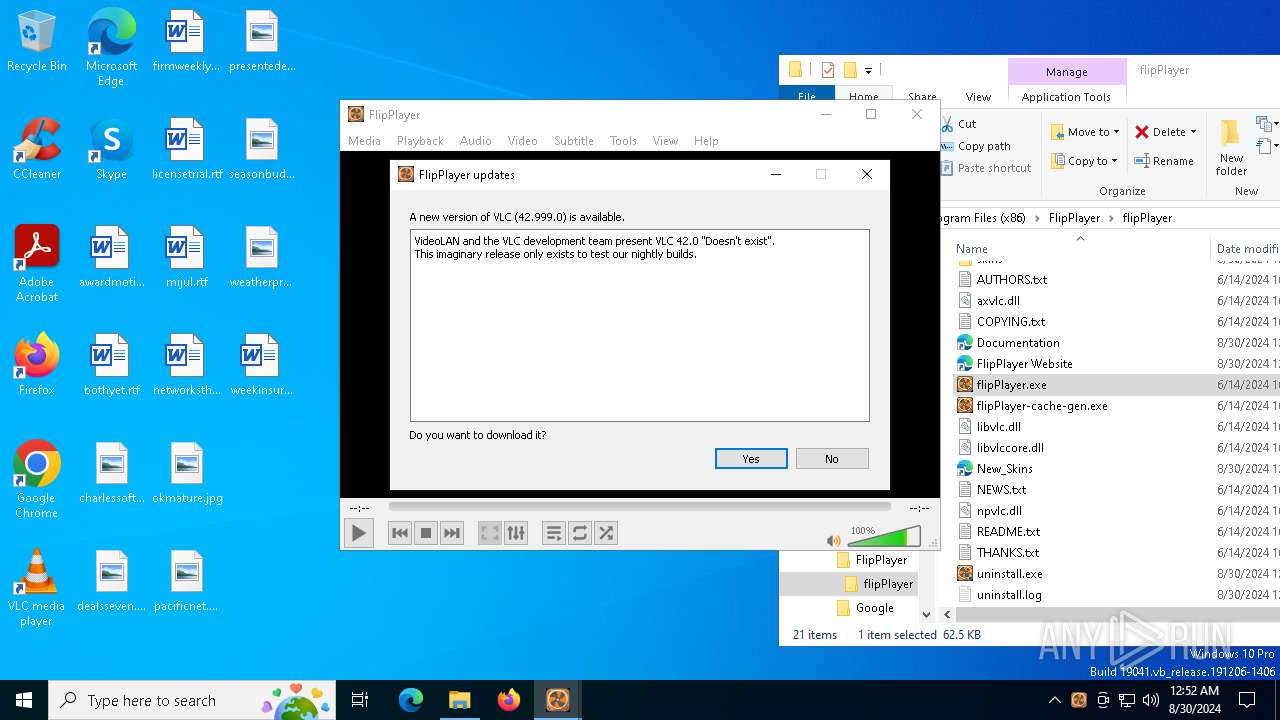Select the Google folder in navigation tree
The width and height of the screenshot is (1280, 720).
pyautogui.click(x=874, y=608)
